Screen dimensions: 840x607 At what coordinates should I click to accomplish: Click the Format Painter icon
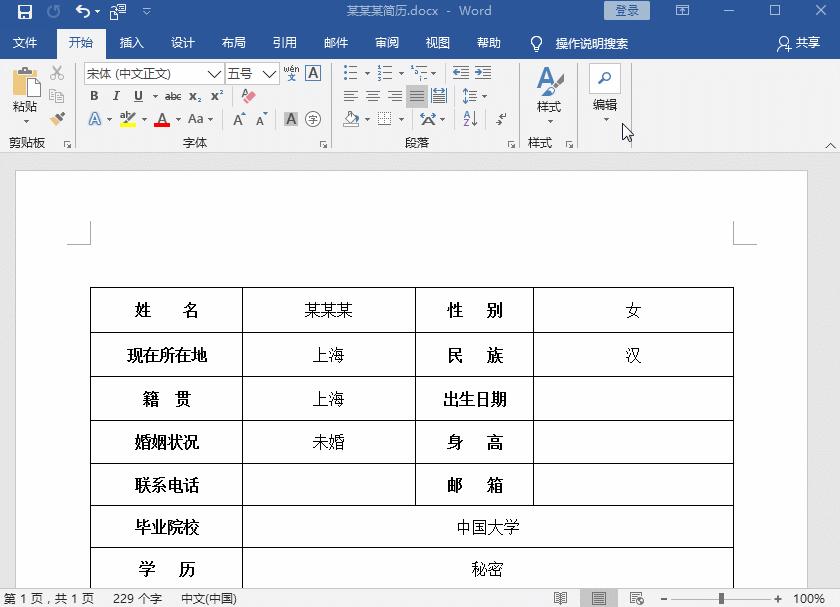pyautogui.click(x=57, y=118)
